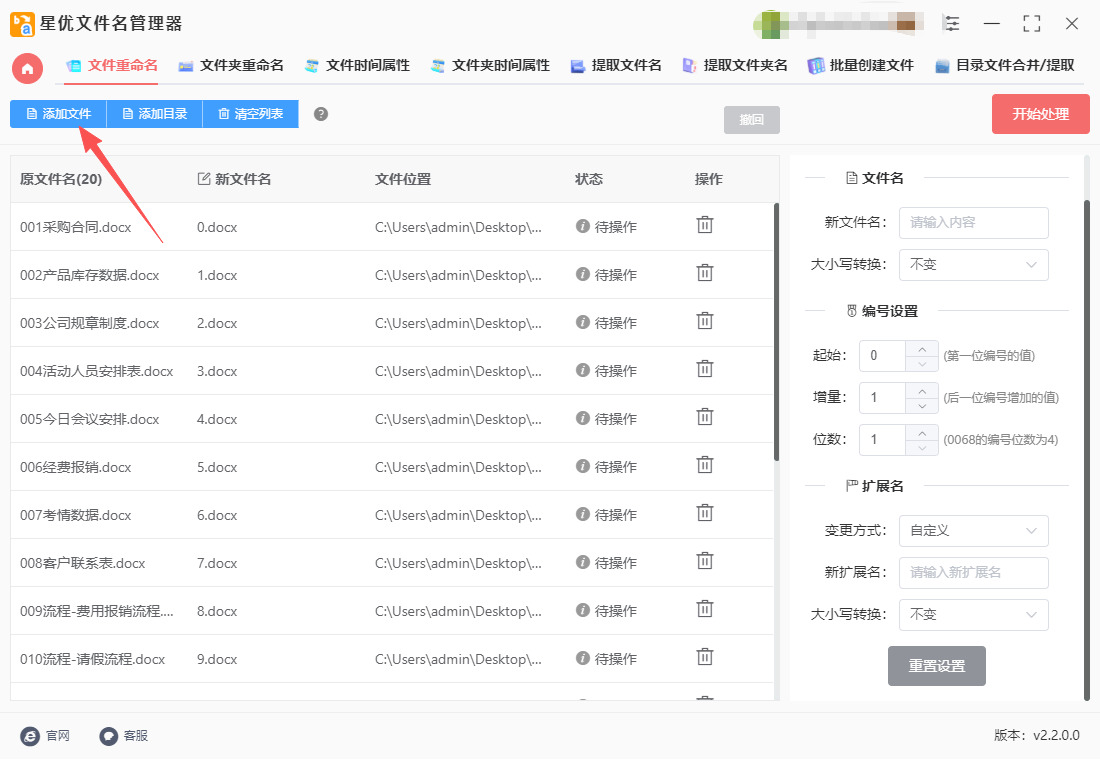Go to 提取文件名 tab

[616, 65]
